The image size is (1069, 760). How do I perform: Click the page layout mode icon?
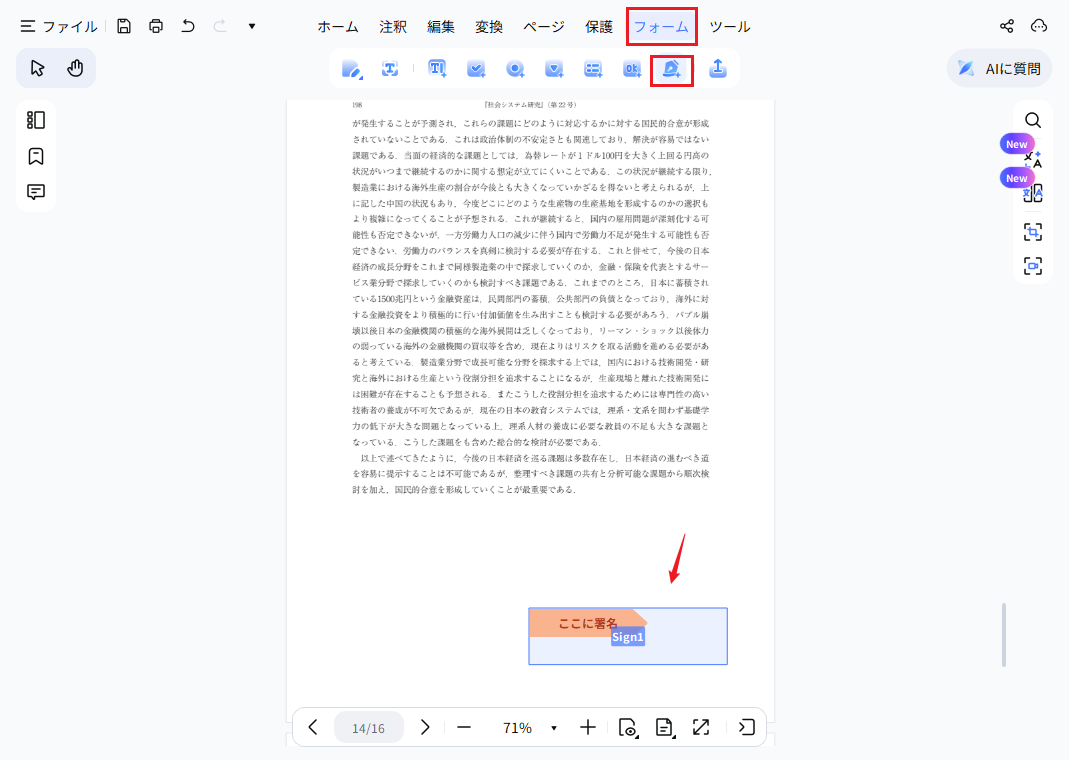point(665,727)
